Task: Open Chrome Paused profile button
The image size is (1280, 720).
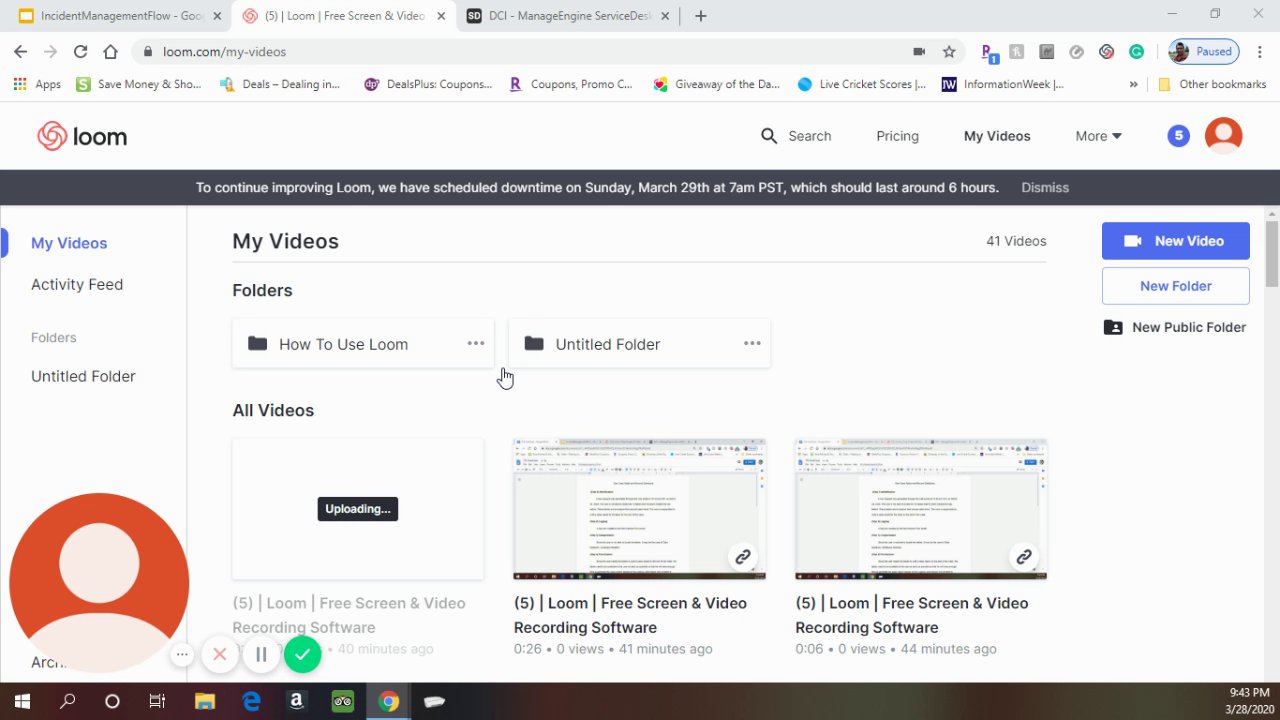Action: click(1204, 52)
